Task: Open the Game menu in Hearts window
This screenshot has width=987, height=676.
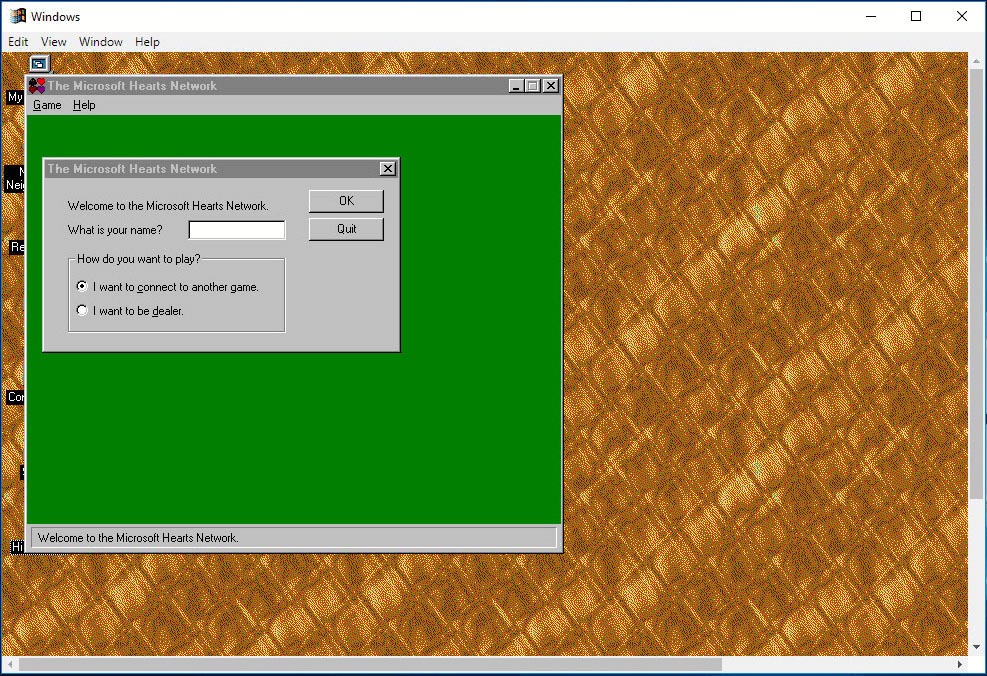Action: pos(47,105)
